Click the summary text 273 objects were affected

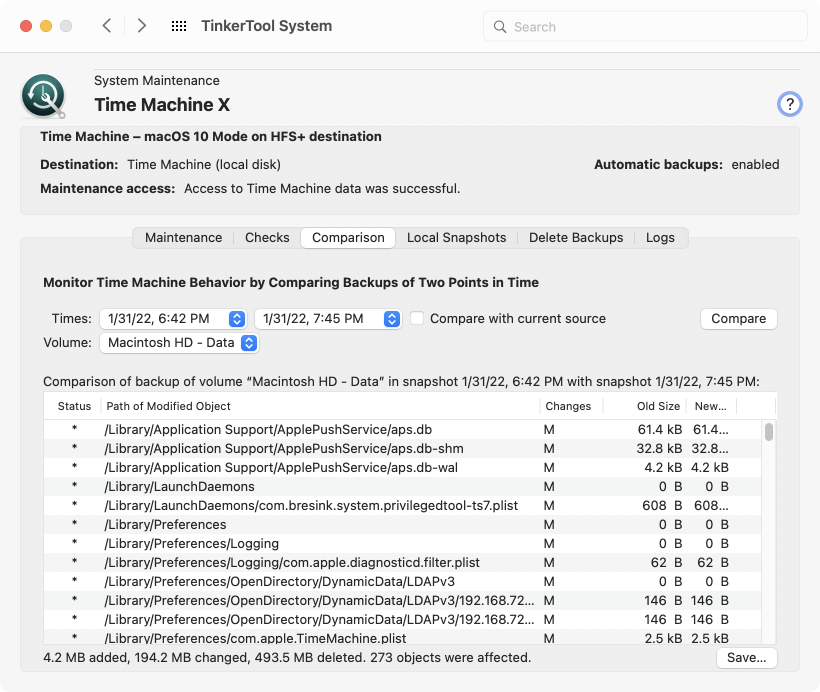450,657
